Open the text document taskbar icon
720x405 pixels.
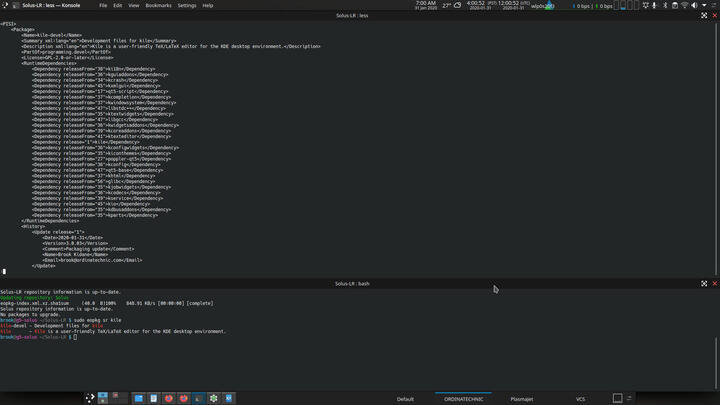pos(153,398)
